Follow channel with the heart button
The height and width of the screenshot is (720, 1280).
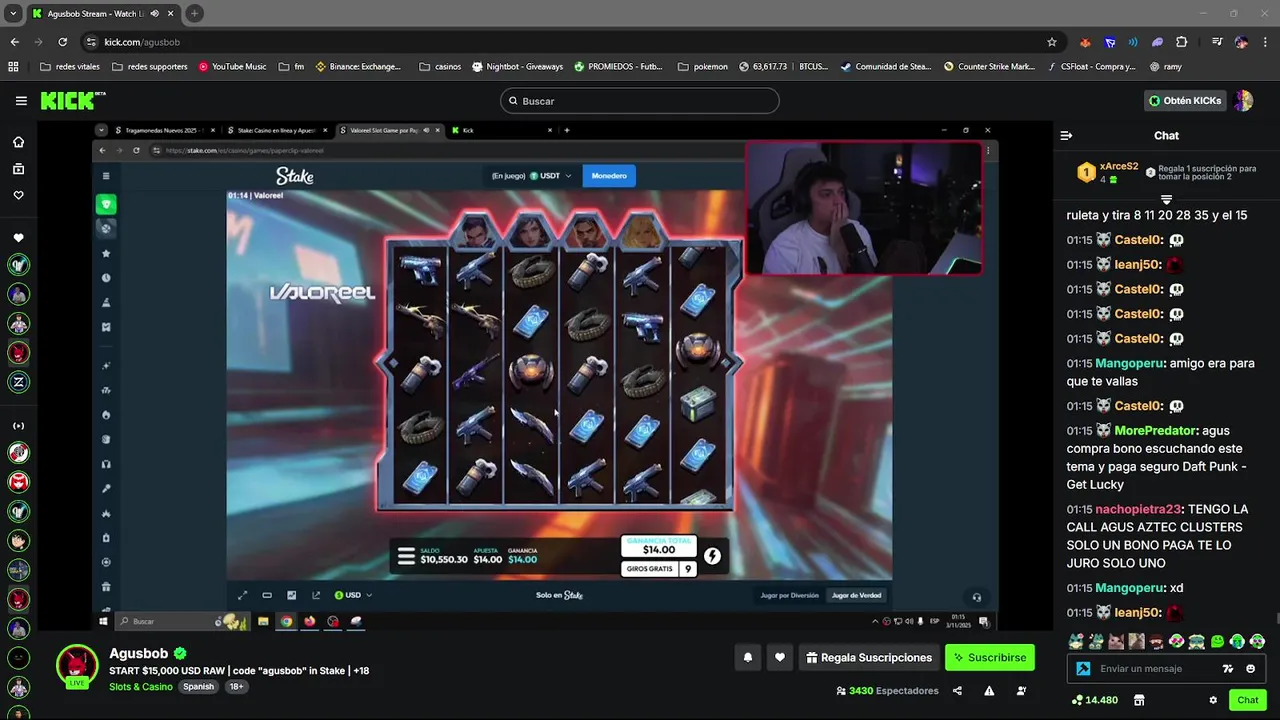[780, 657]
